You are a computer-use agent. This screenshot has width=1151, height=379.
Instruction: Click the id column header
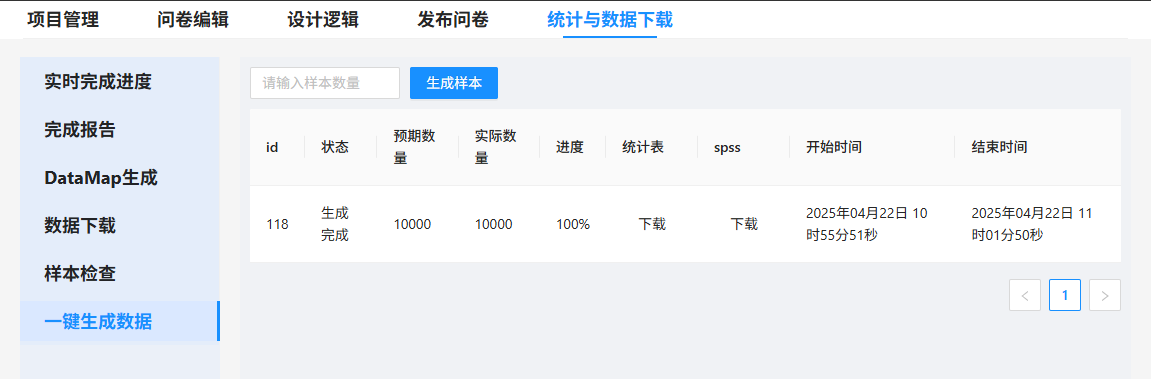pos(277,147)
